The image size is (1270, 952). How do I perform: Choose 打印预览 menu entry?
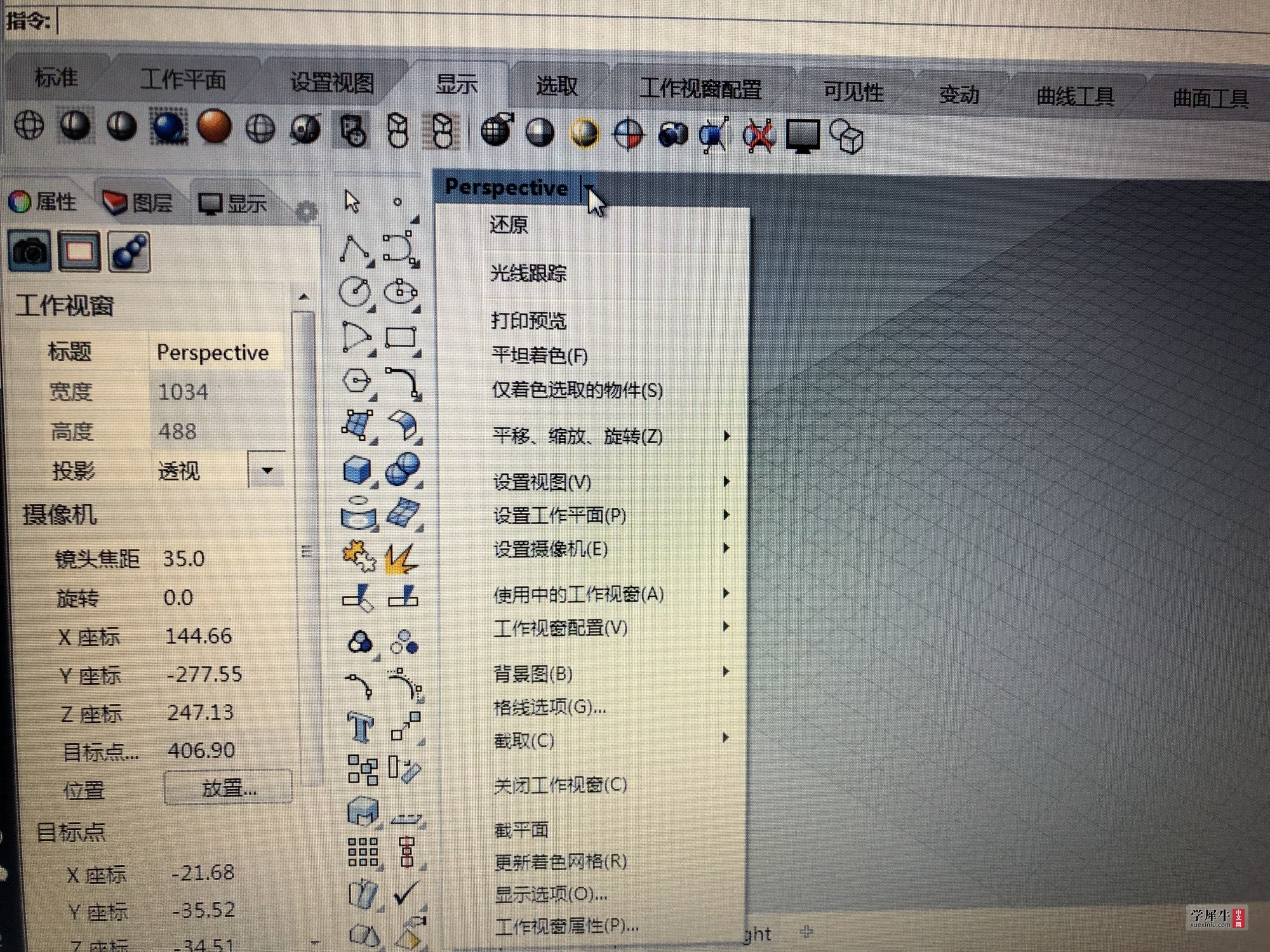tap(528, 321)
